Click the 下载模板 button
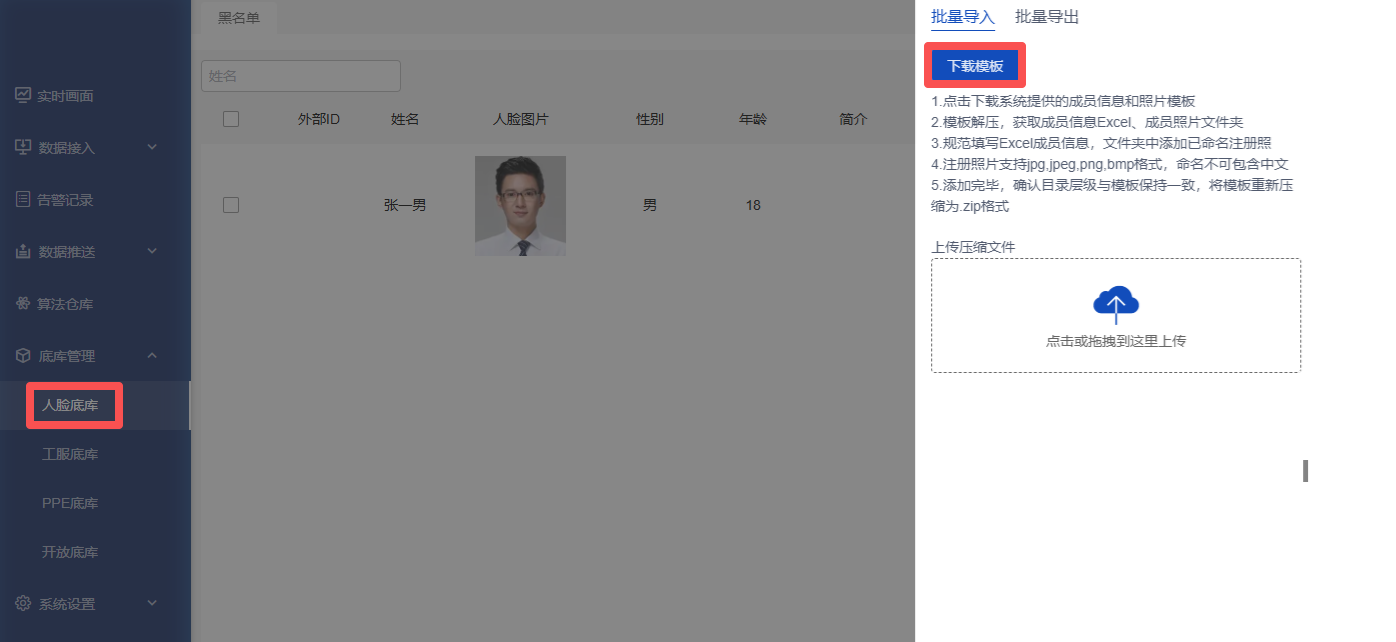The width and height of the screenshot is (1396, 642). coord(975,66)
